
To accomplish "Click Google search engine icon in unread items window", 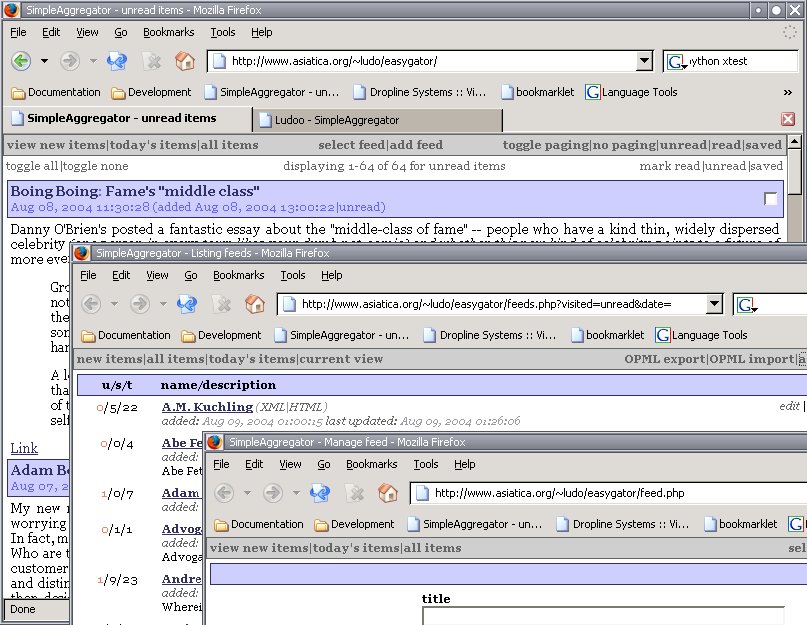I will (x=676, y=62).
